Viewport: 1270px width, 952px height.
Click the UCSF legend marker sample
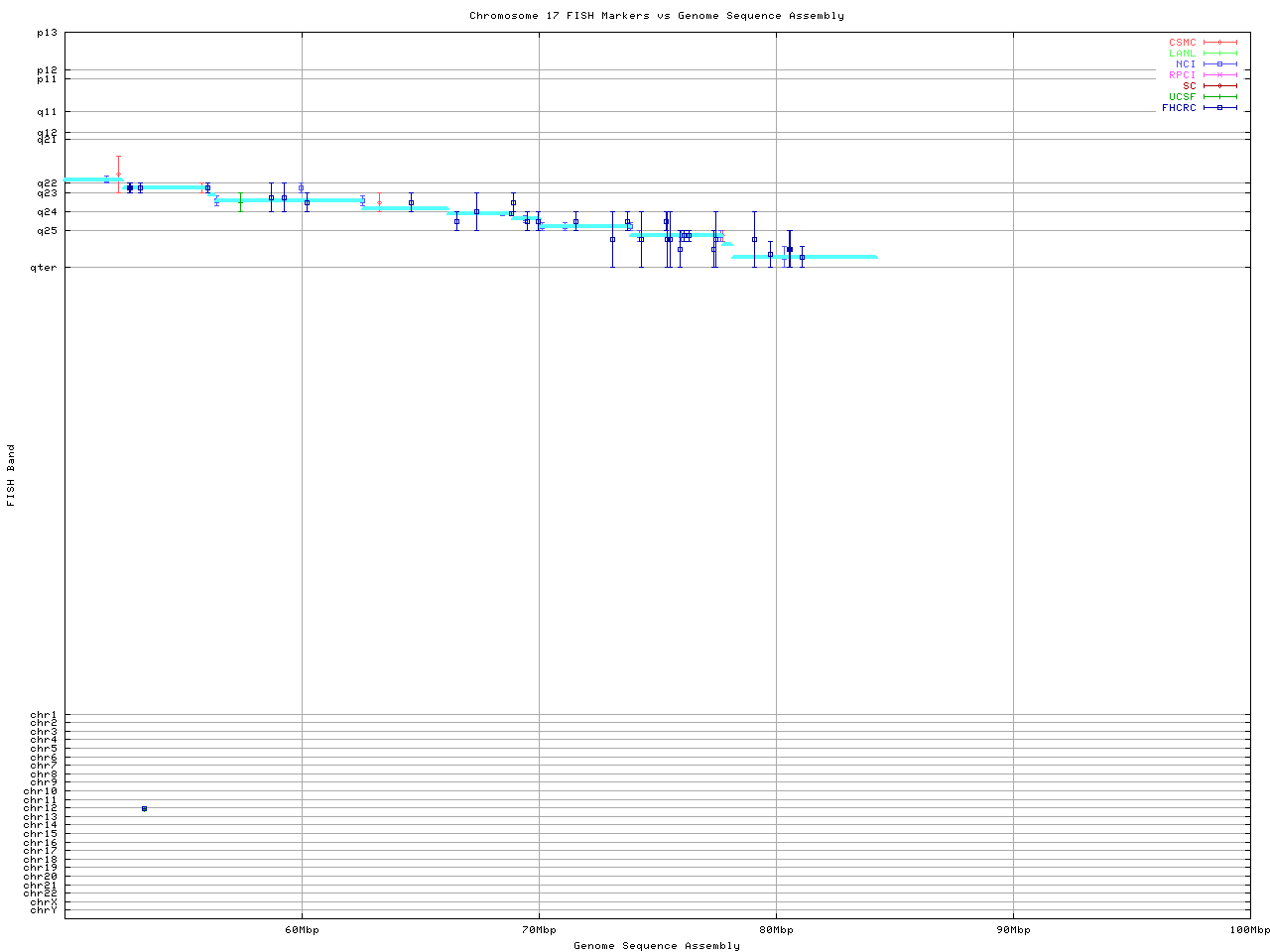click(x=1219, y=97)
